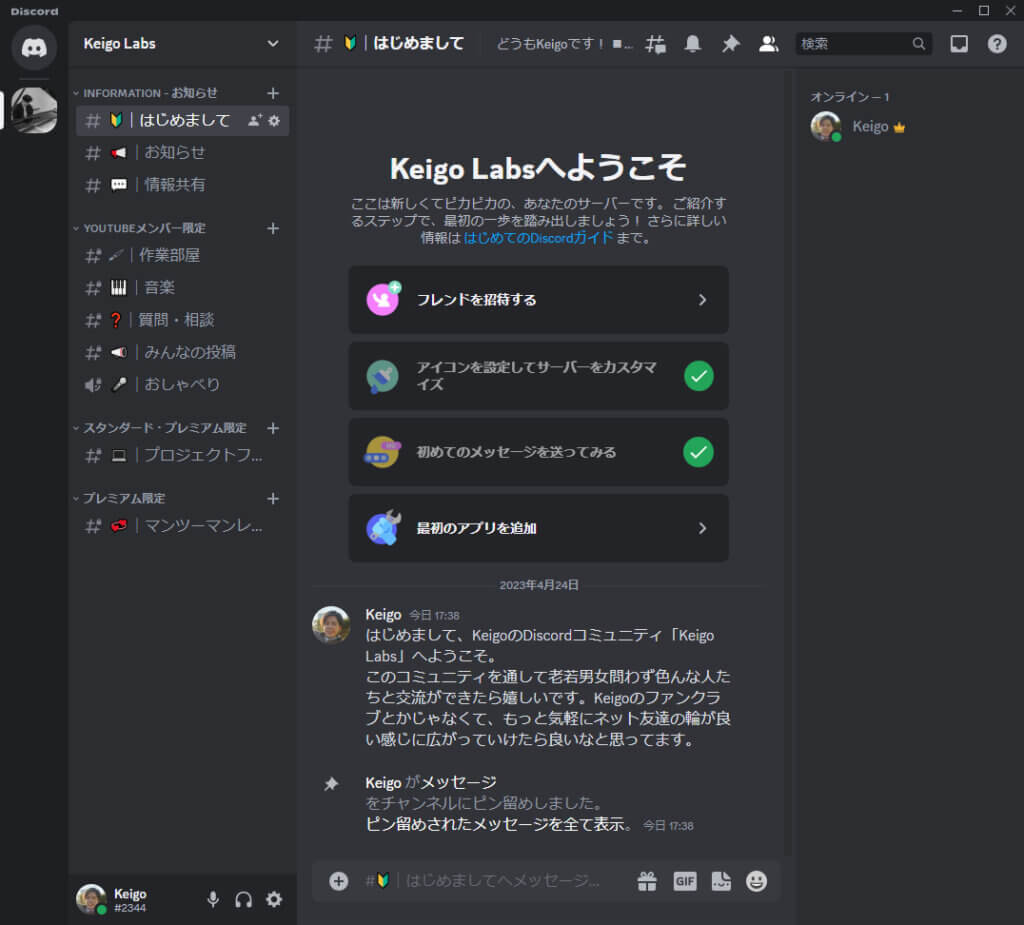Click Keigo username above the message

[383, 615]
